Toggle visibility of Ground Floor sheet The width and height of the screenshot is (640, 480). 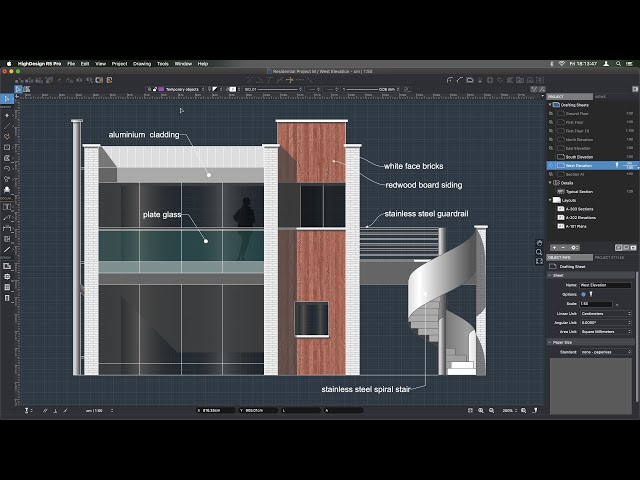[551, 113]
